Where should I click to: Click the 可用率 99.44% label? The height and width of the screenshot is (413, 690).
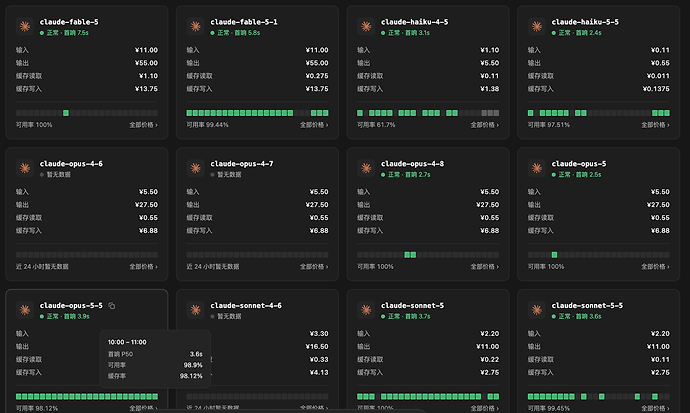207,125
